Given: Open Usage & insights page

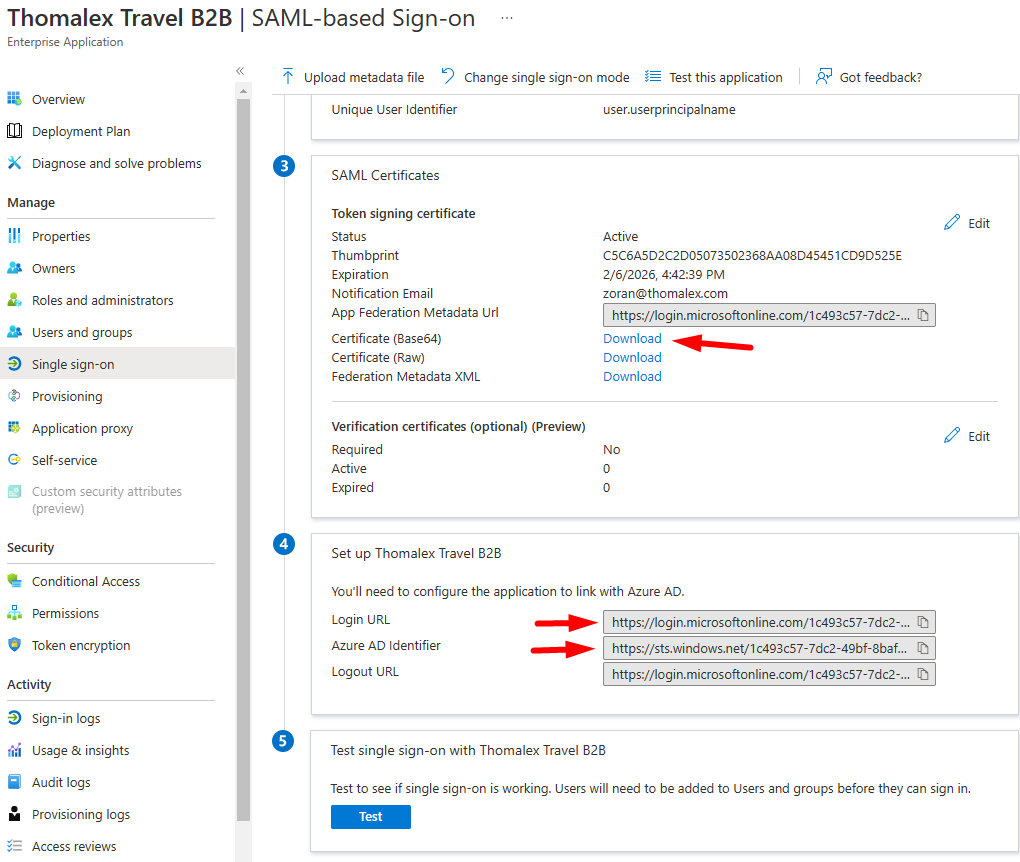Looking at the screenshot, I should tap(81, 750).
